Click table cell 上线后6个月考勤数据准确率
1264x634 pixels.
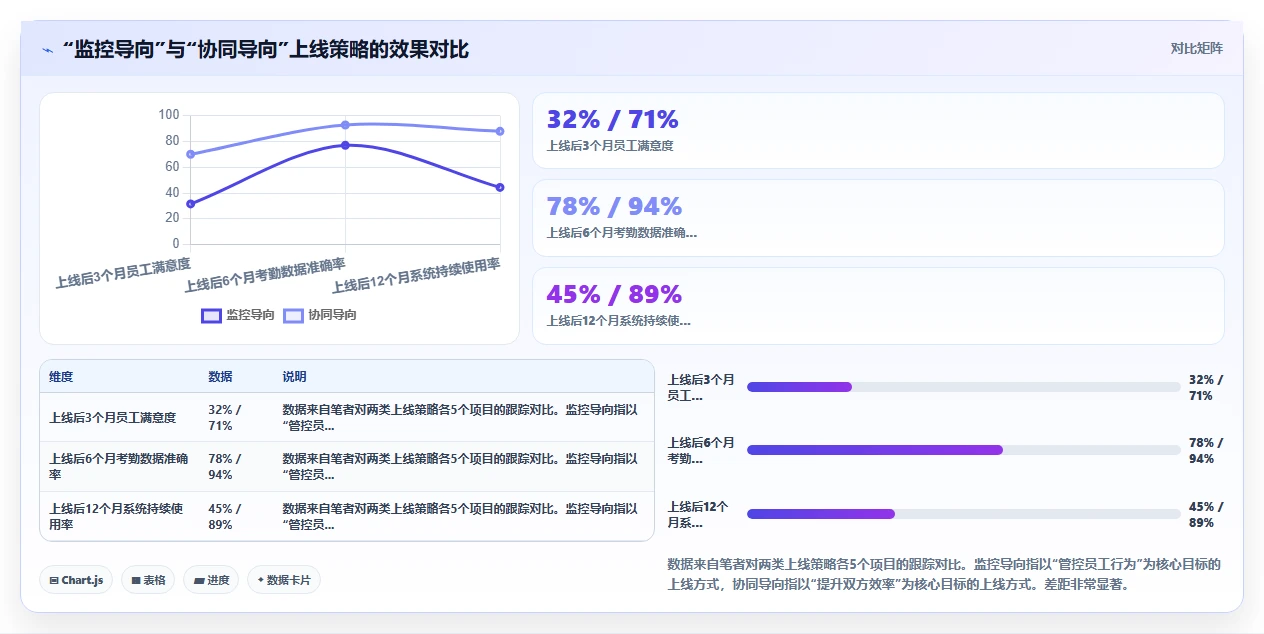(119, 466)
